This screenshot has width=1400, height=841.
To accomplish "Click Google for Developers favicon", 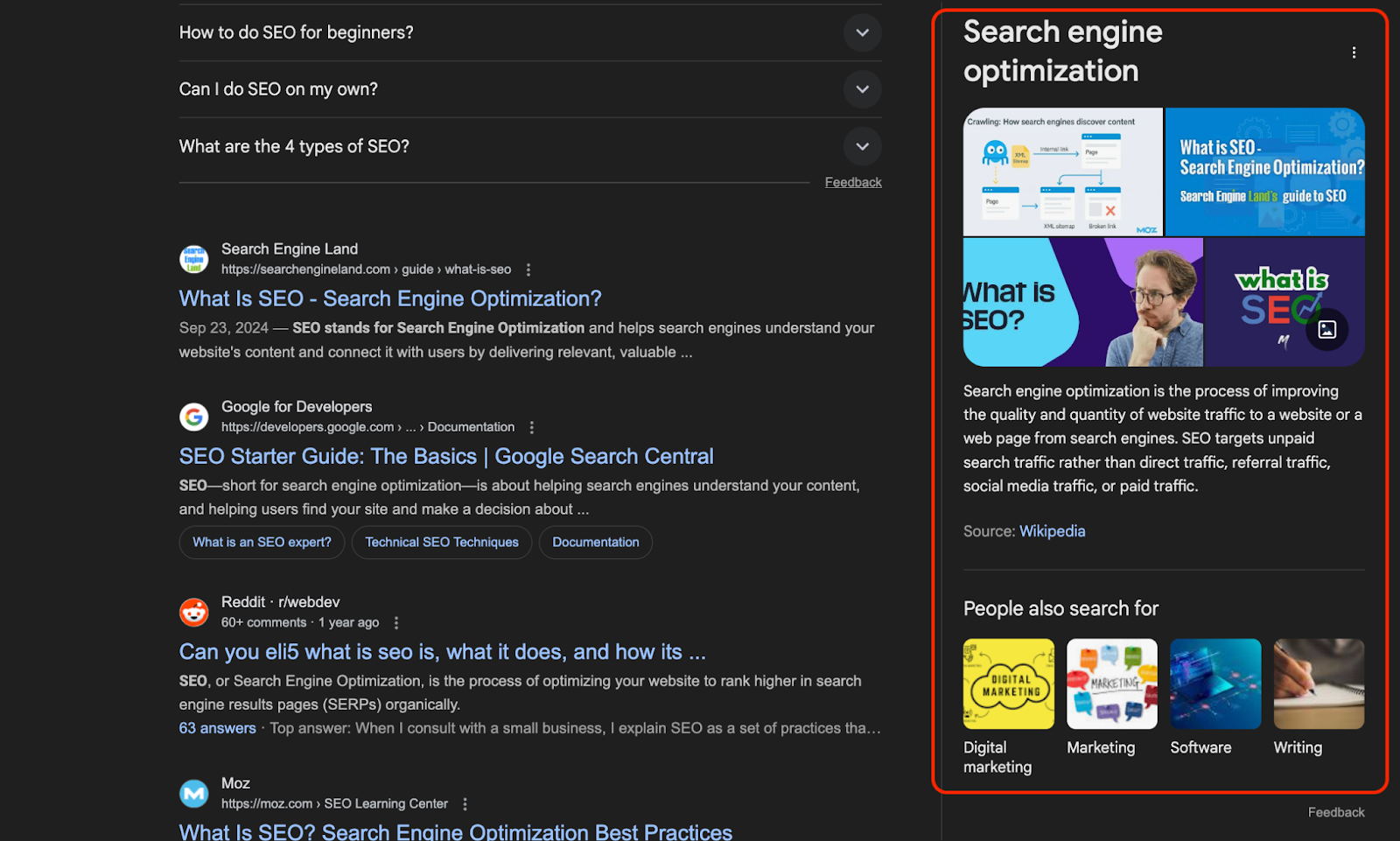I will 194,417.
